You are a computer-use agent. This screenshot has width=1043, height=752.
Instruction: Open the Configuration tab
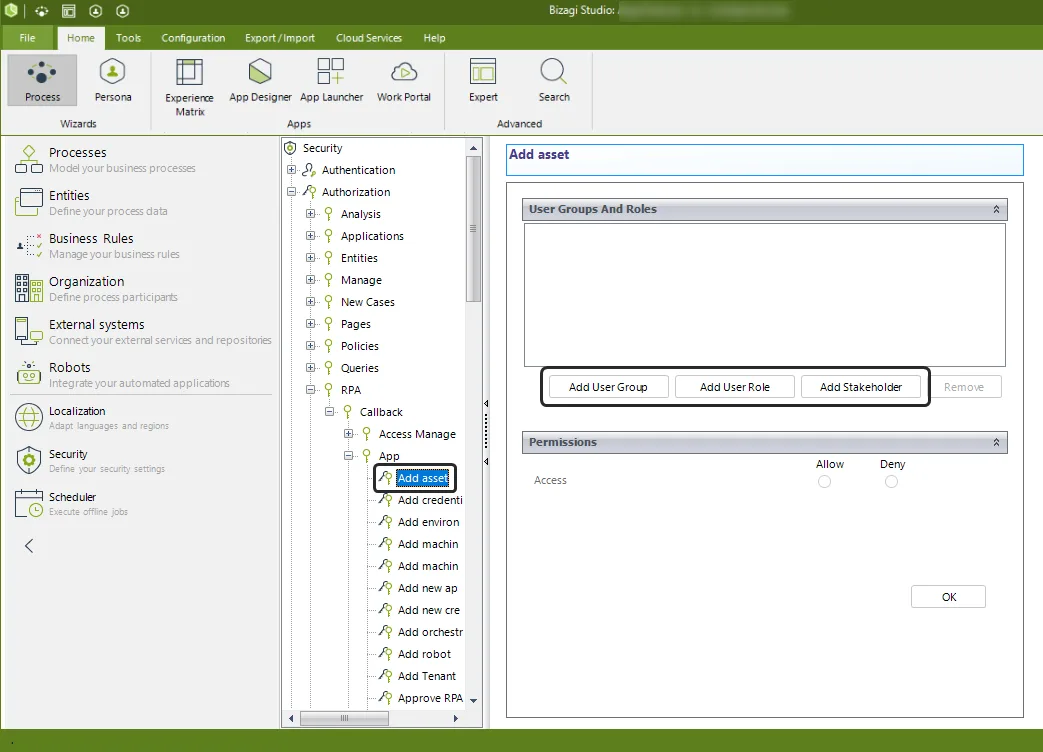tap(193, 38)
